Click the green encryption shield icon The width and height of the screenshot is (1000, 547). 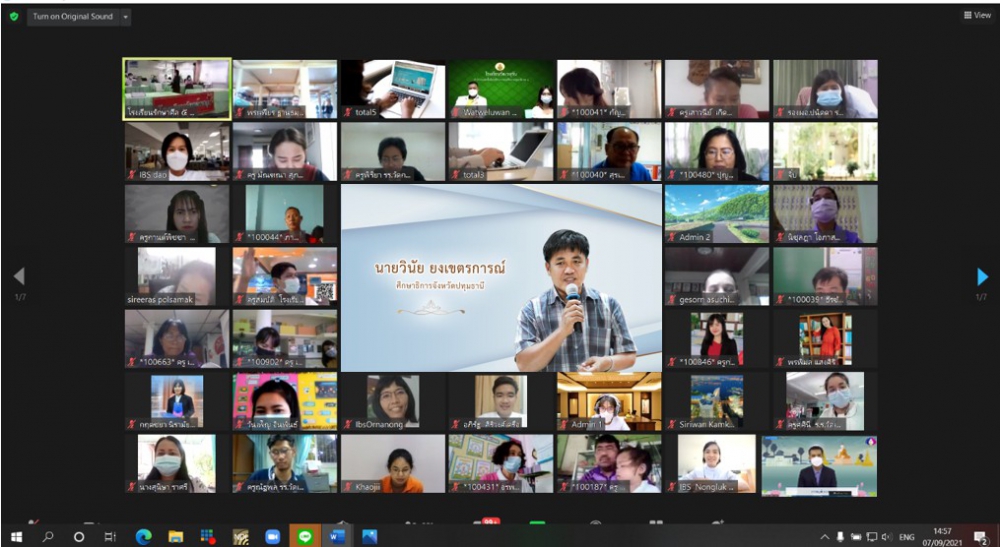[13, 17]
